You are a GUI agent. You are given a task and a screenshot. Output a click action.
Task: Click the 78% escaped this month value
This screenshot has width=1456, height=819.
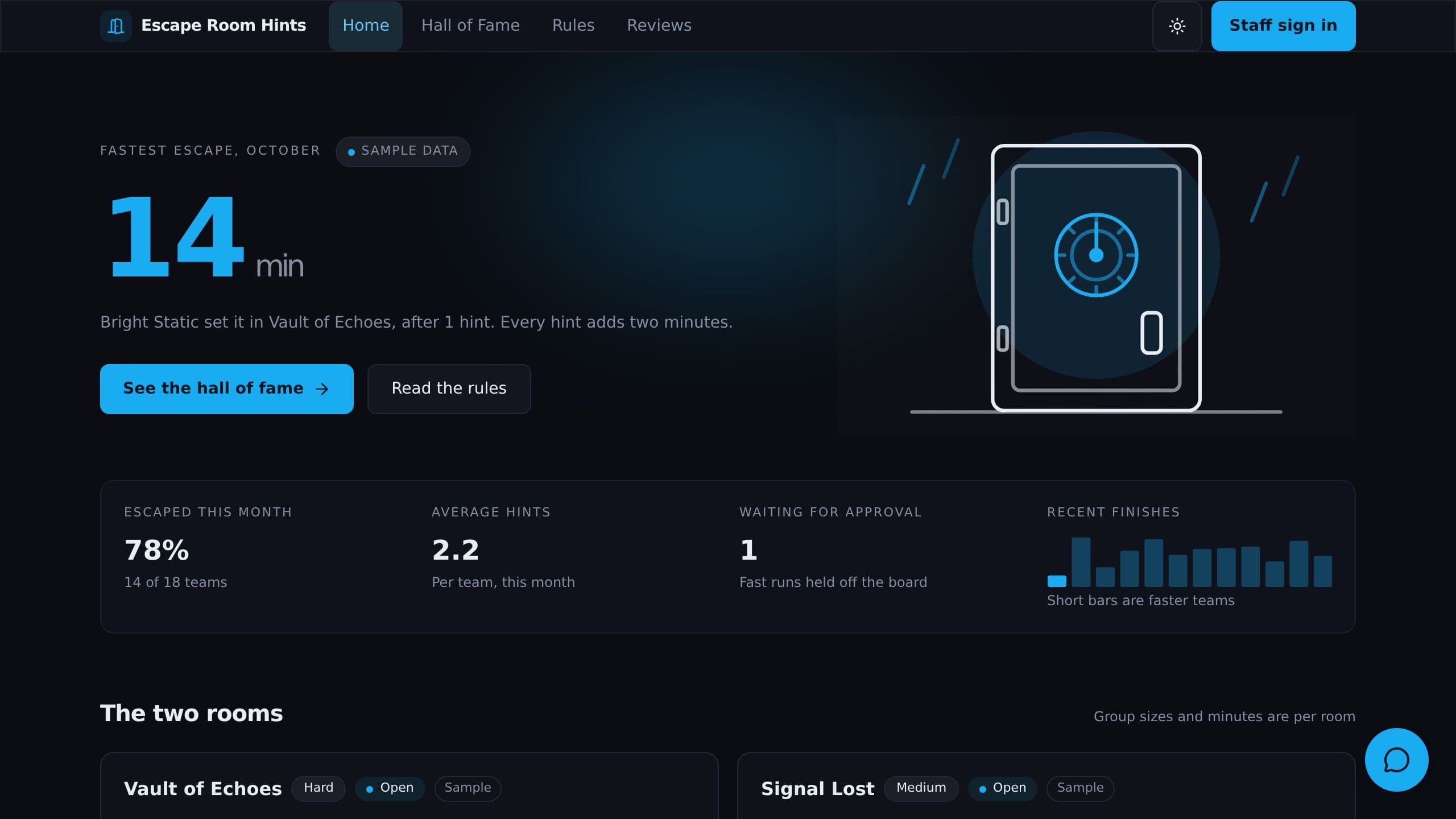pyautogui.click(x=156, y=550)
